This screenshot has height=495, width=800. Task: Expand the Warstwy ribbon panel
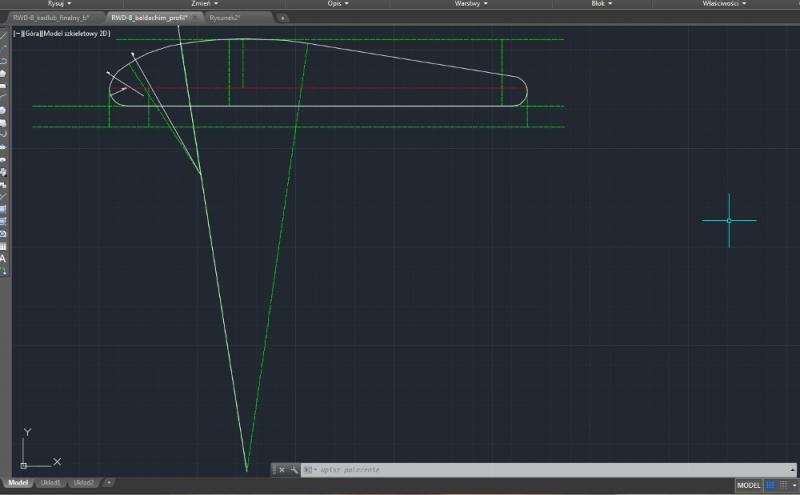point(471,4)
